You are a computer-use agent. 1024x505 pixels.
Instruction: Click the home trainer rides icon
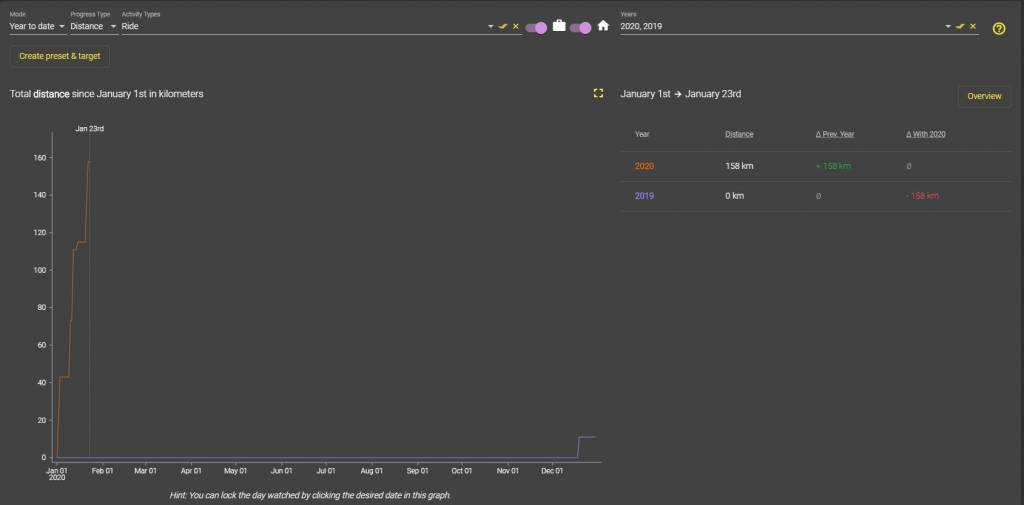click(x=603, y=26)
